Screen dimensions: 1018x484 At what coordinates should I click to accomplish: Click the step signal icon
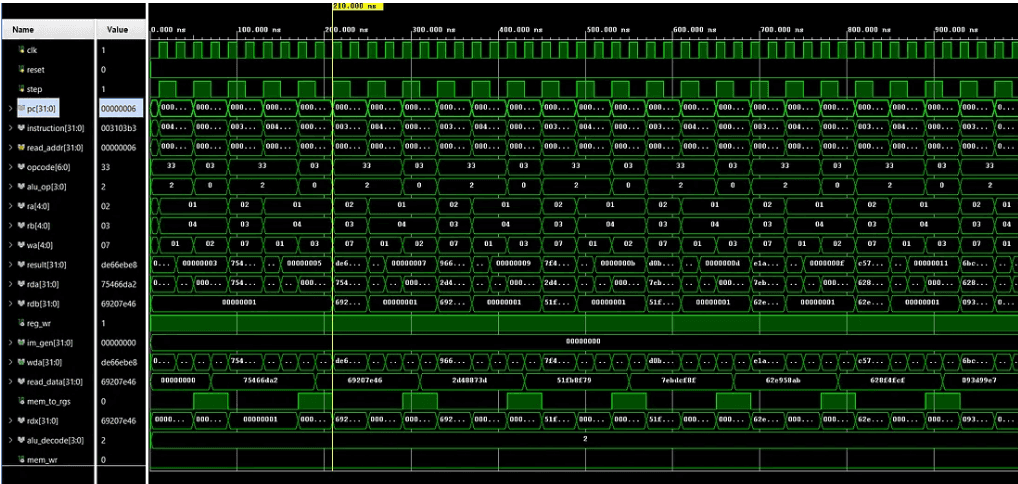21,89
